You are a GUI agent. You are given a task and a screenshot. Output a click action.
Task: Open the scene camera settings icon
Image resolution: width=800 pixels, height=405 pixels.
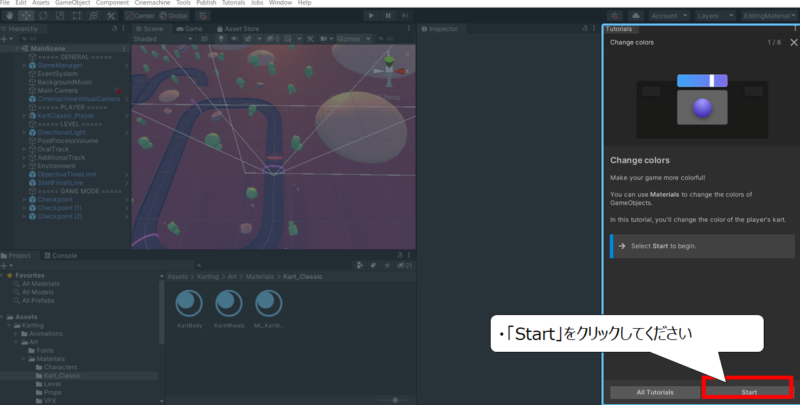click(323, 39)
